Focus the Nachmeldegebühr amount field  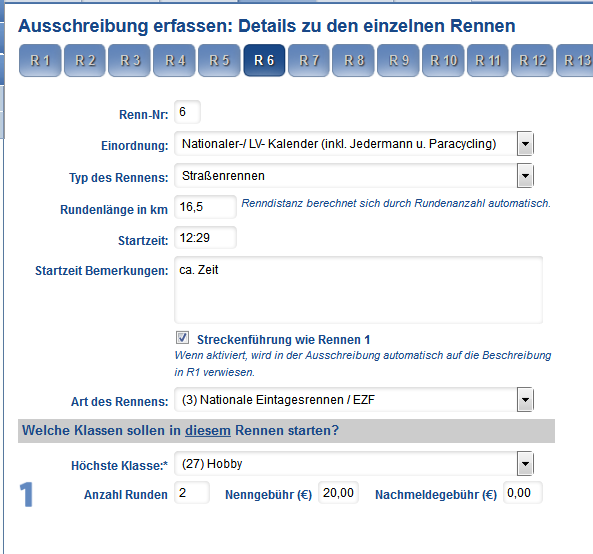pyautogui.click(x=522, y=493)
